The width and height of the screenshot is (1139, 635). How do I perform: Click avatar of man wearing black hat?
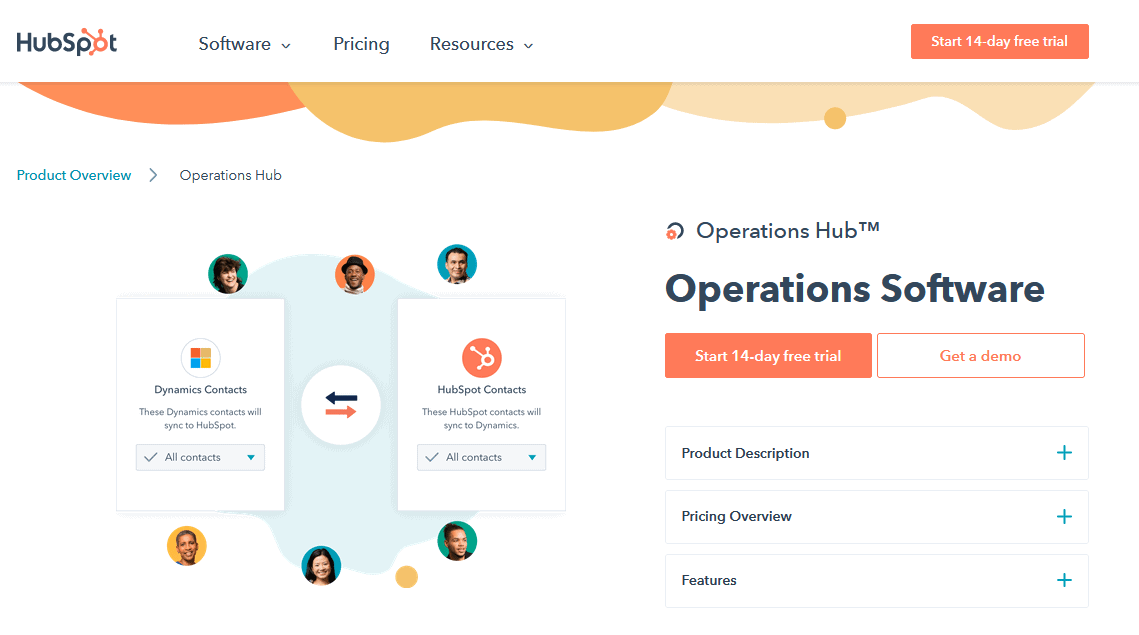(x=354, y=275)
